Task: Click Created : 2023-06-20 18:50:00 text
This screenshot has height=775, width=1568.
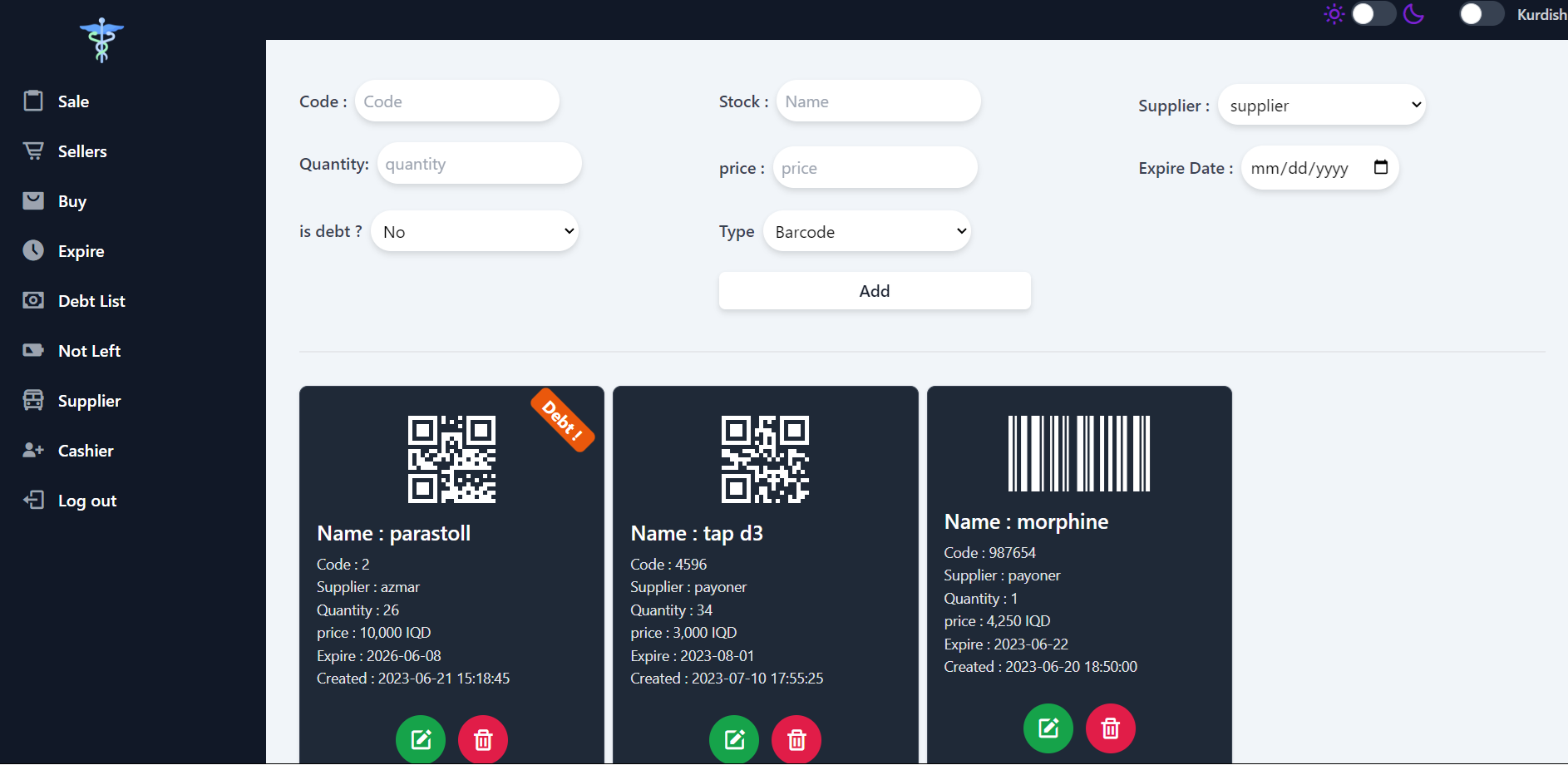Action: click(x=1041, y=667)
